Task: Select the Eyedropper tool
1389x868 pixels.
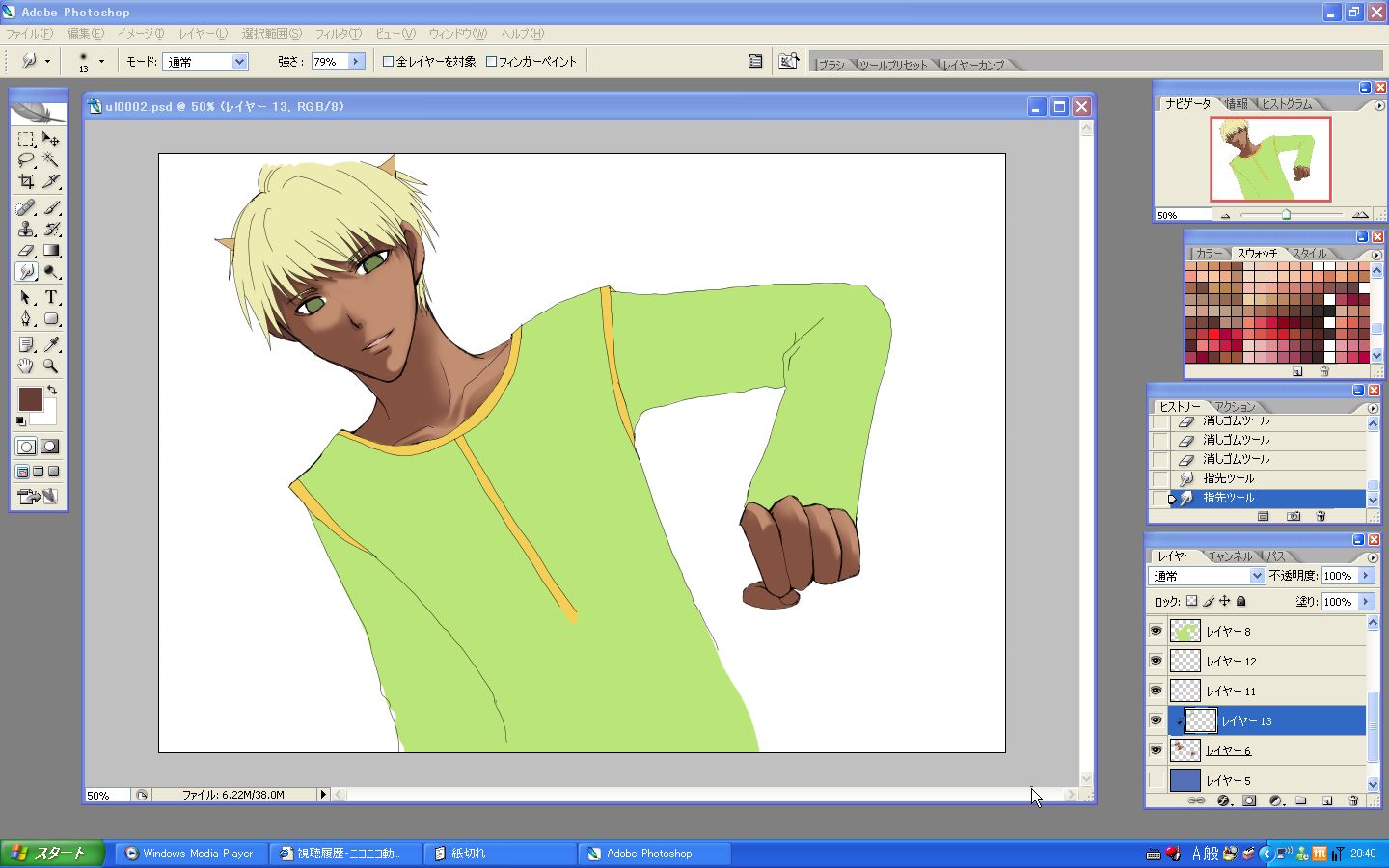Action: [x=51, y=344]
